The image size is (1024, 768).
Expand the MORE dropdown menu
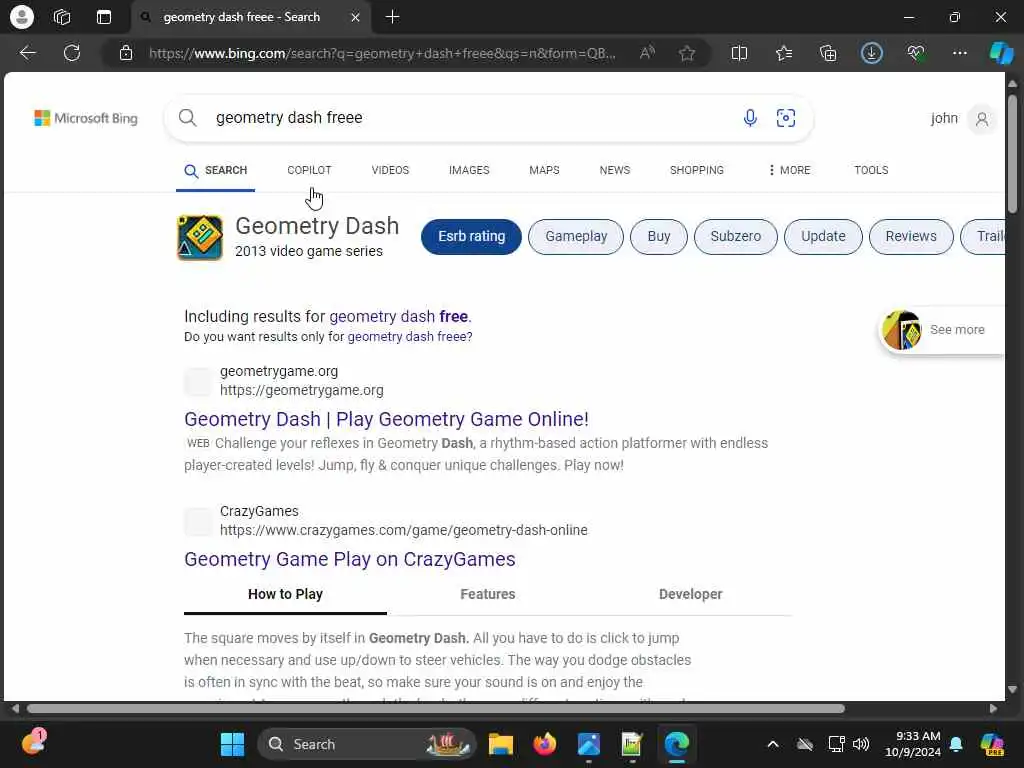click(789, 170)
